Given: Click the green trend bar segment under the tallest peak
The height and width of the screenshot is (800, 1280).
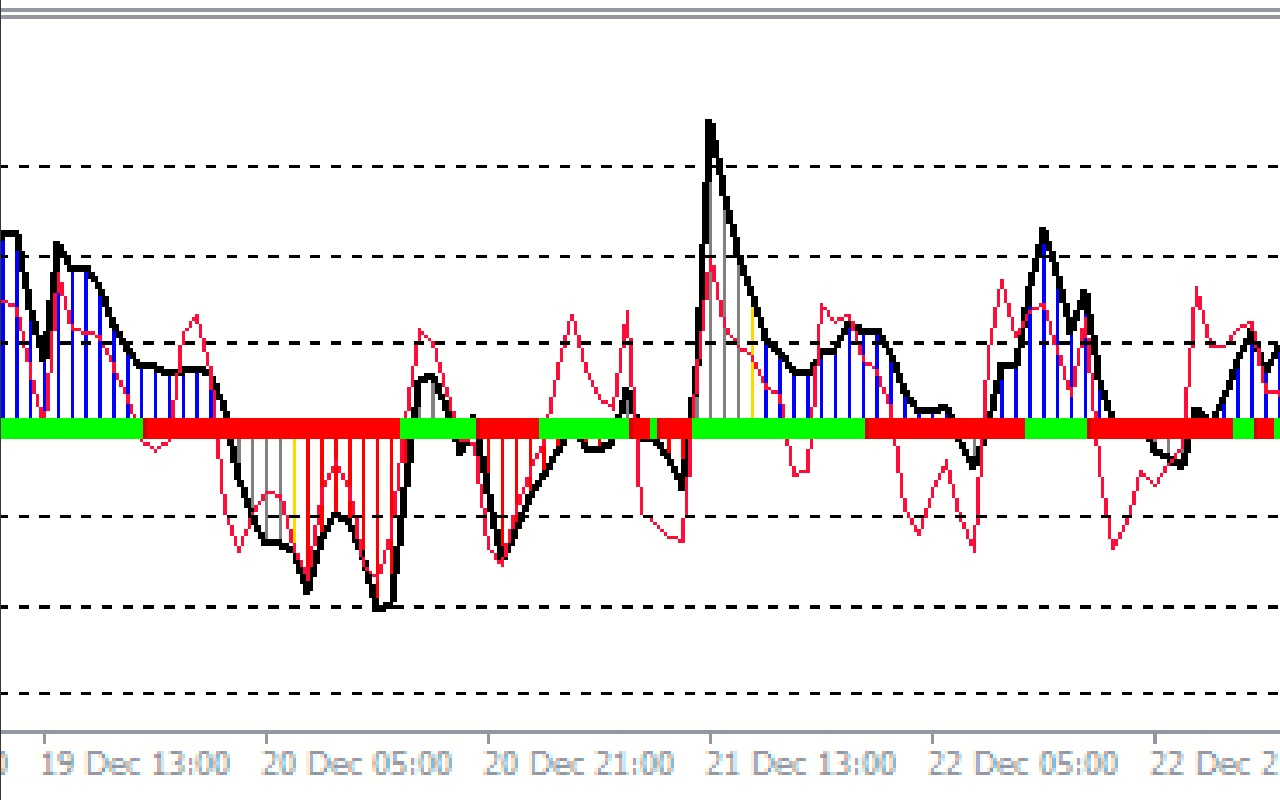Looking at the screenshot, I should click(x=778, y=428).
